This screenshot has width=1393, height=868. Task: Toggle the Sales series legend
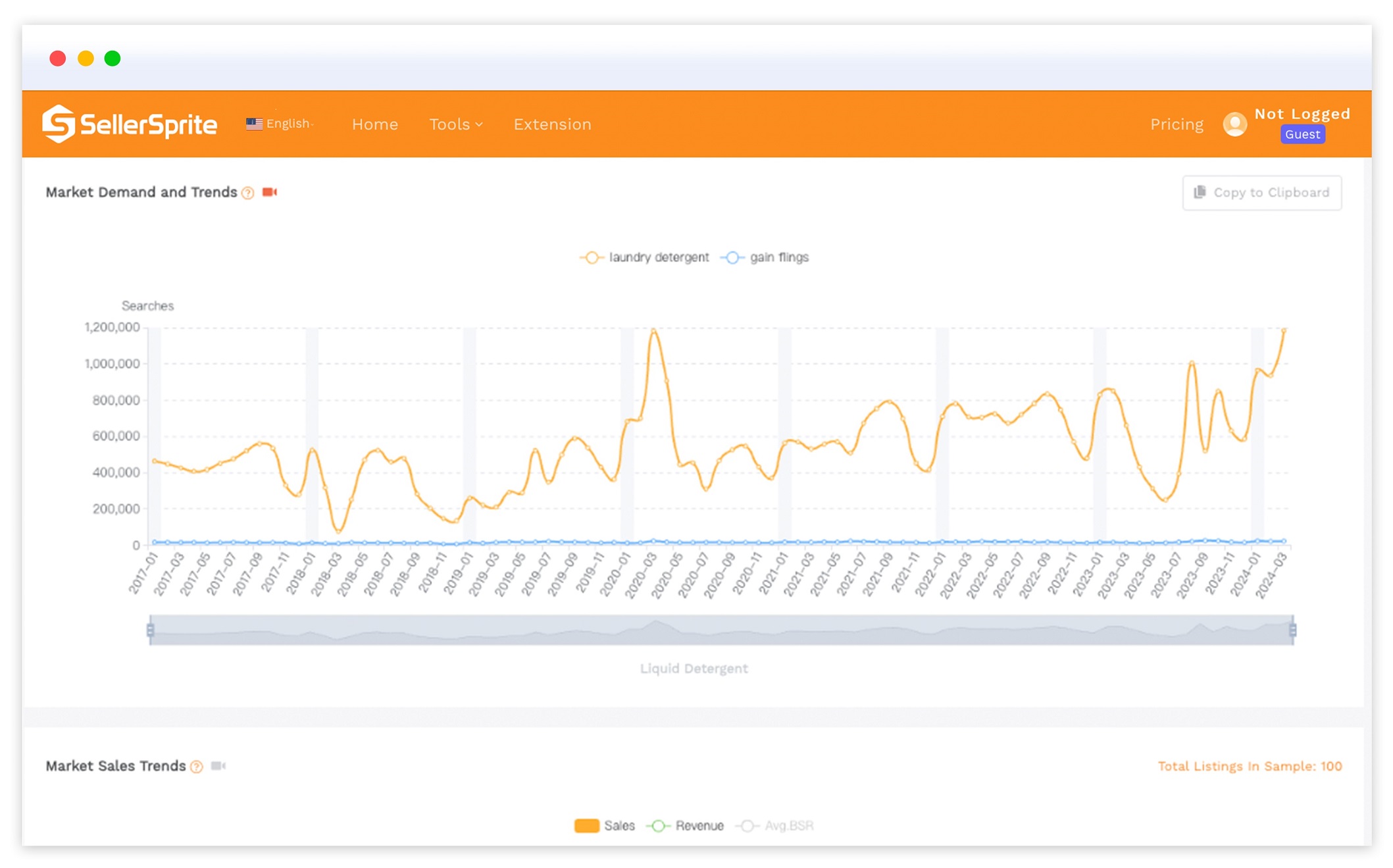[x=604, y=825]
